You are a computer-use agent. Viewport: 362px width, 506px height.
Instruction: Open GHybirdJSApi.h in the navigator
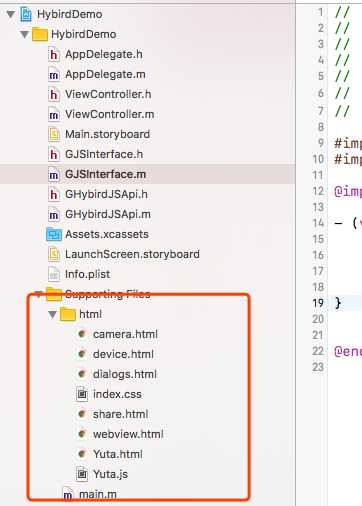106,194
